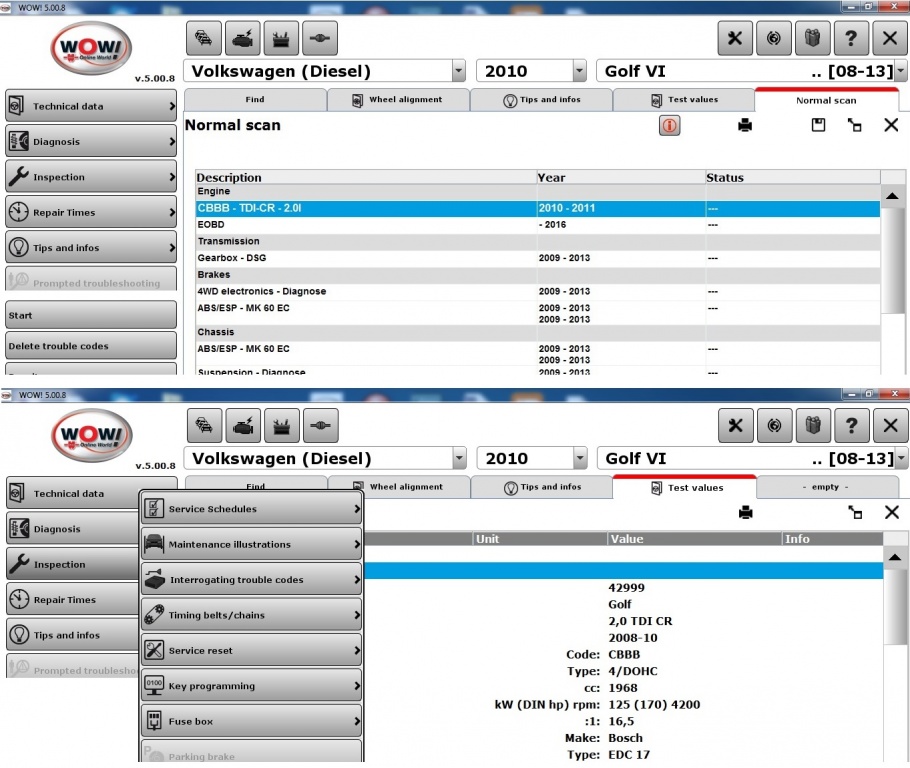Click the battery icon in lower window toolbar
This screenshot has height=768, width=910.
click(282, 426)
